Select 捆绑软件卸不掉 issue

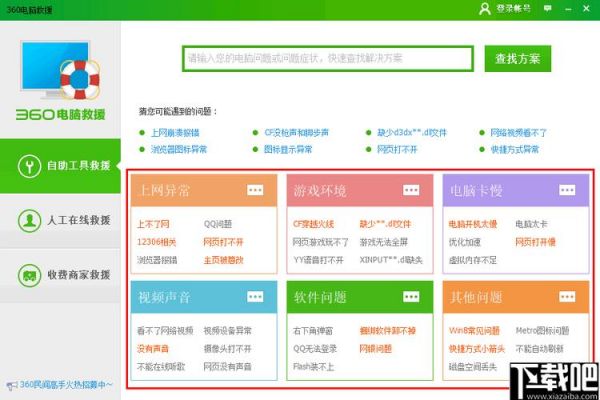[388, 331]
